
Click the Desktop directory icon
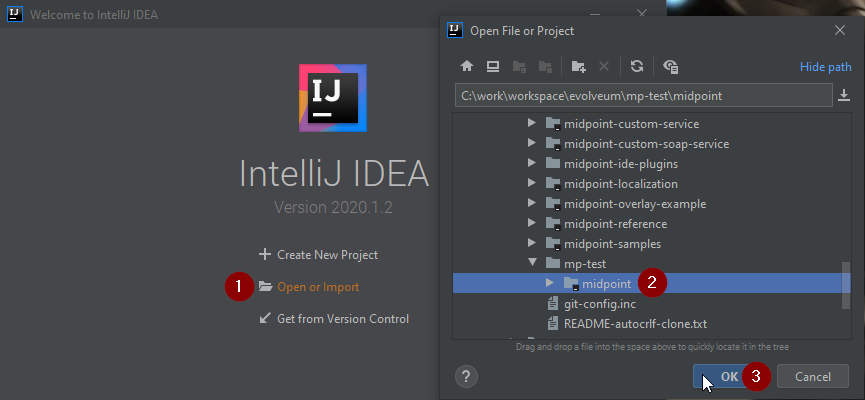pyautogui.click(x=493, y=67)
